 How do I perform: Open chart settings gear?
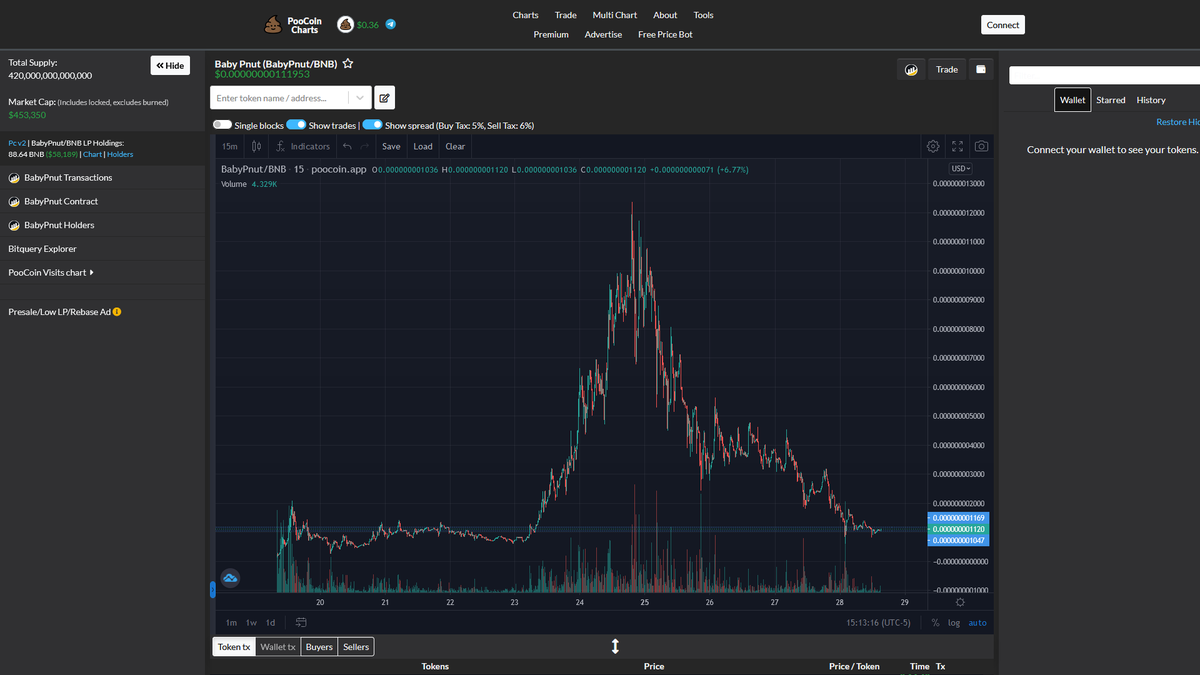[933, 146]
